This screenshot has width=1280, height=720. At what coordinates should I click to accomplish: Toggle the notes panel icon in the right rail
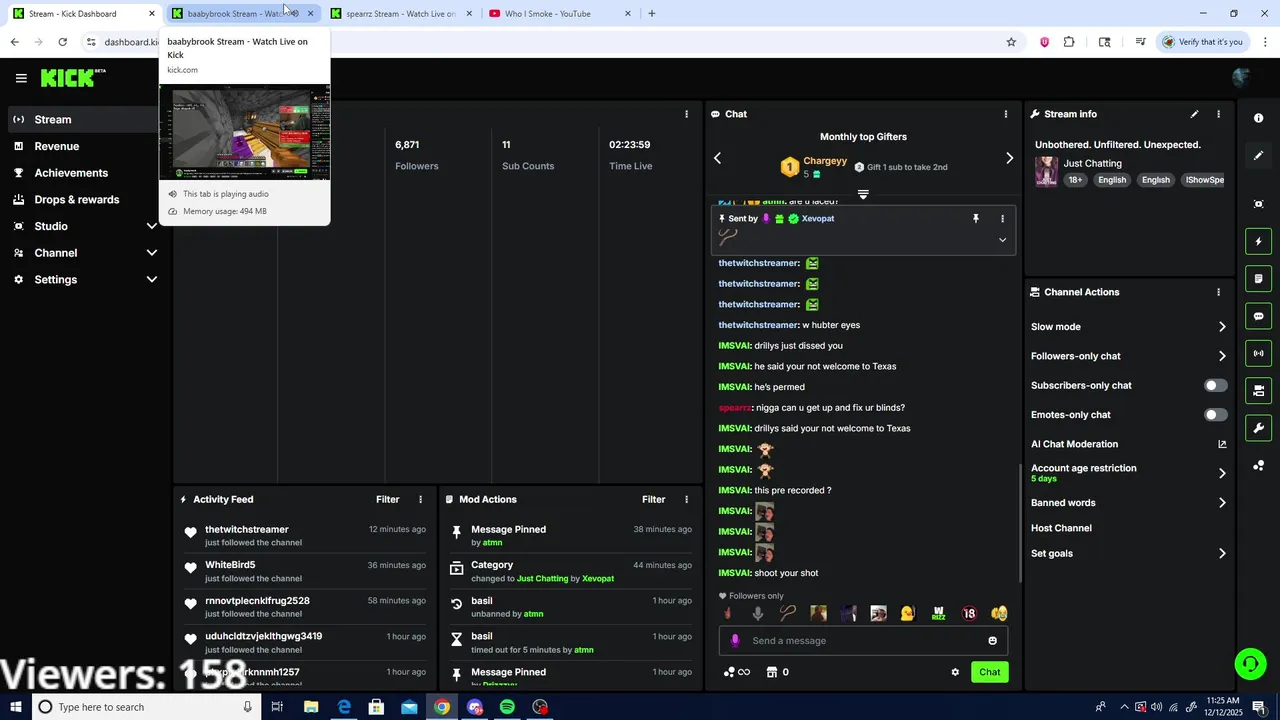tap(1258, 278)
